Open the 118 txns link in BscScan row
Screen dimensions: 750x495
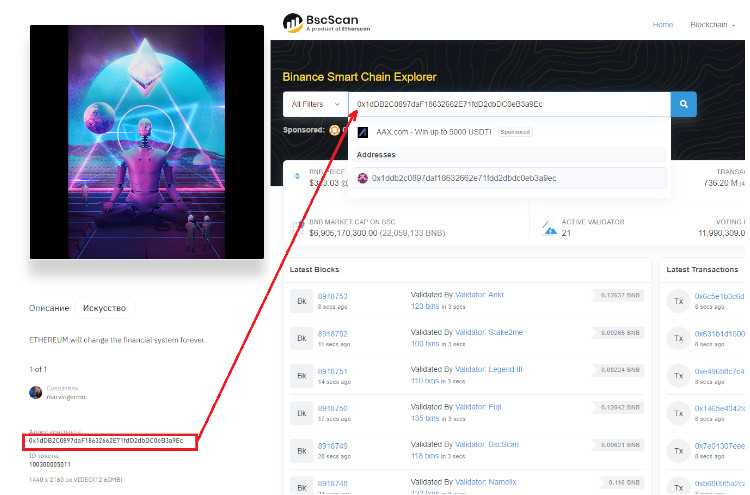click(x=425, y=456)
